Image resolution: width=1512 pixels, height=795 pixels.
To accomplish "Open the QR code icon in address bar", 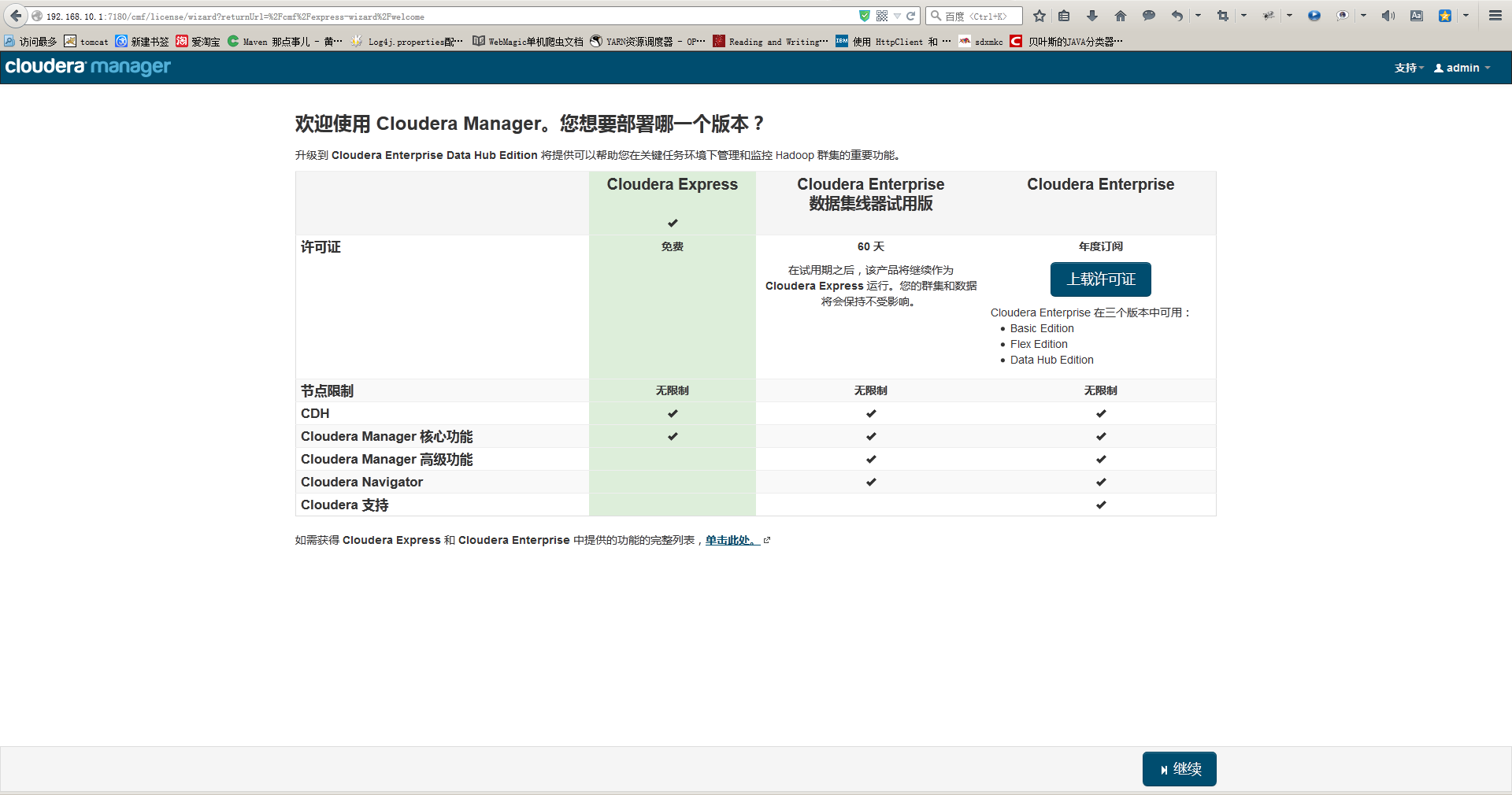I will click(882, 16).
